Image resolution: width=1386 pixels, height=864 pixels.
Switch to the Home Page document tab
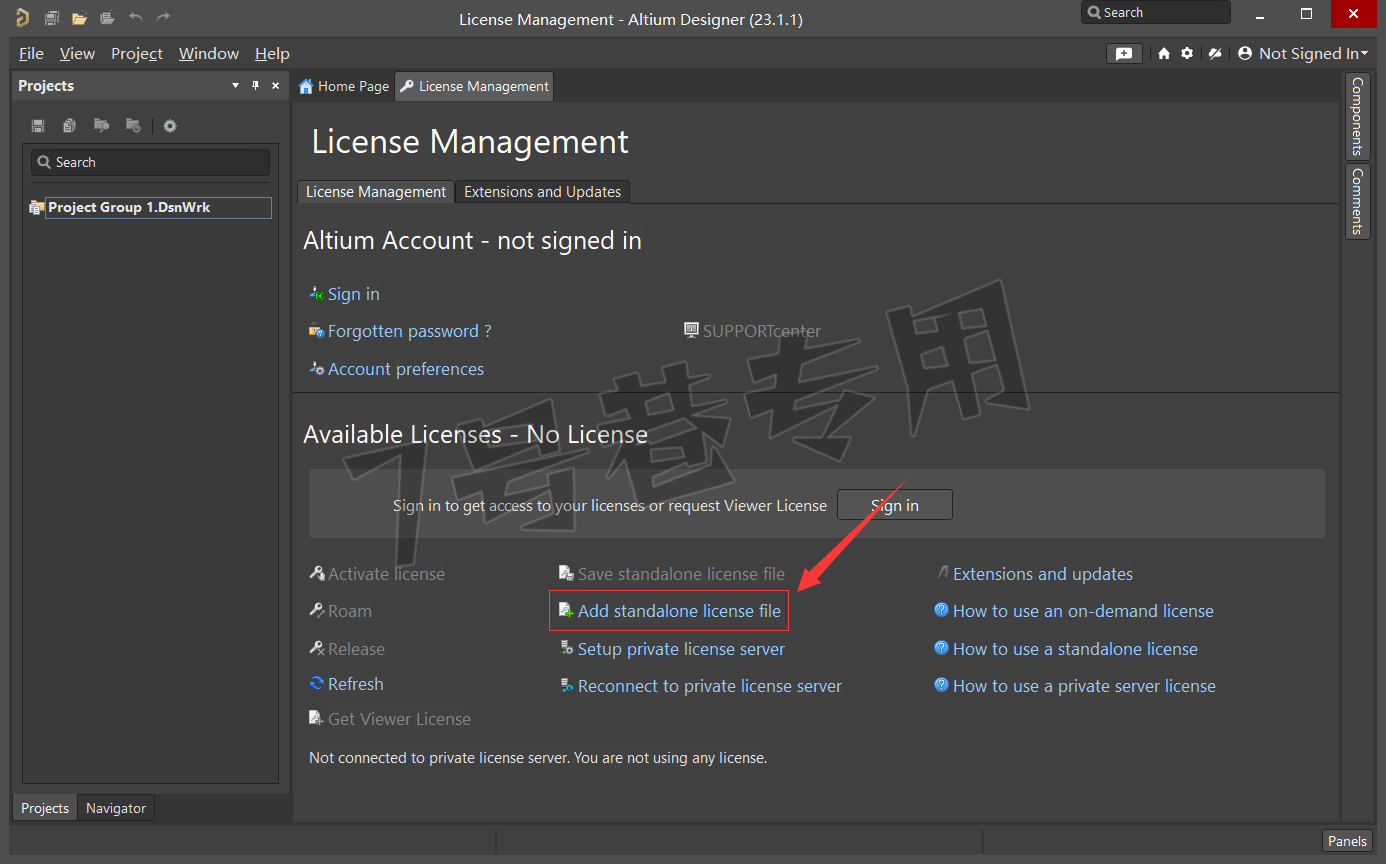344,87
